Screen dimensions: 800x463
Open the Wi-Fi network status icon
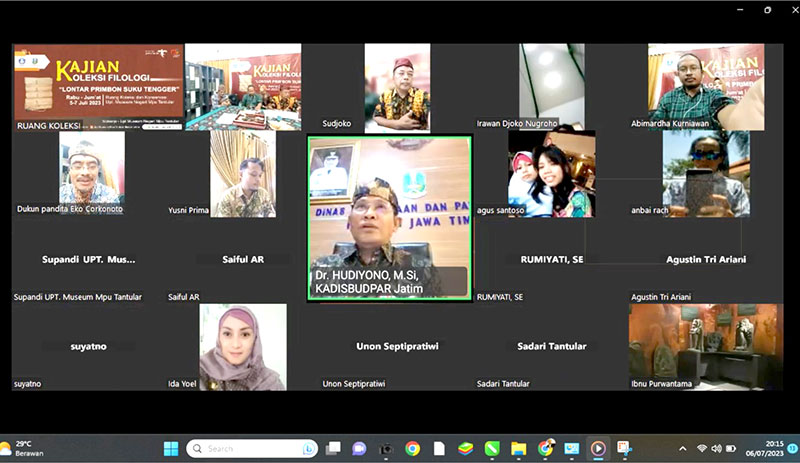point(702,448)
